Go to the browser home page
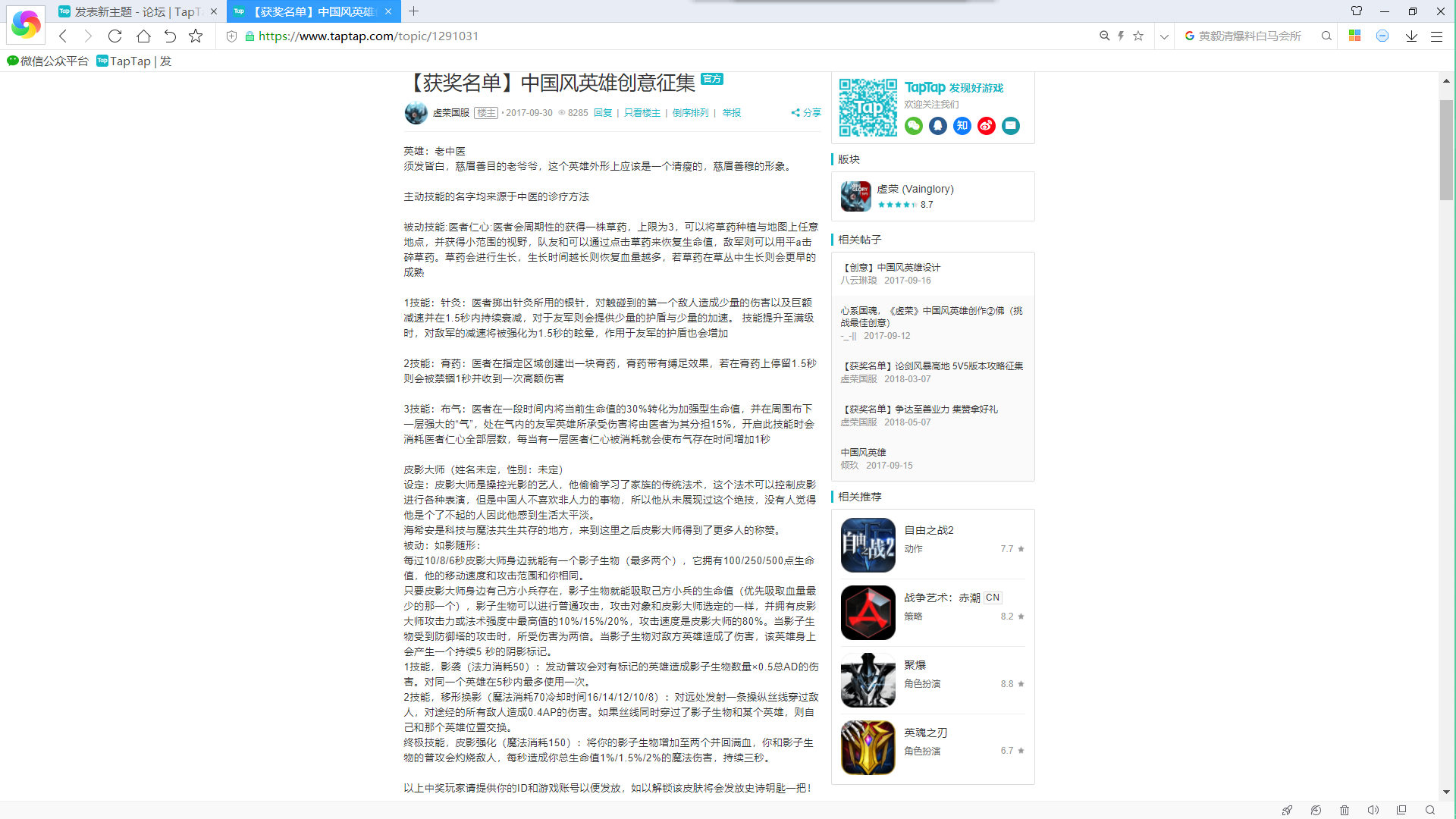This screenshot has height=819, width=1456. pos(143,36)
